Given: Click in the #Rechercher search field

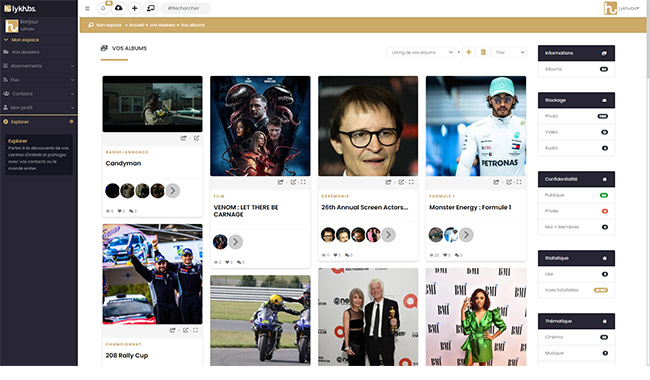Looking at the screenshot, I should [x=186, y=8].
